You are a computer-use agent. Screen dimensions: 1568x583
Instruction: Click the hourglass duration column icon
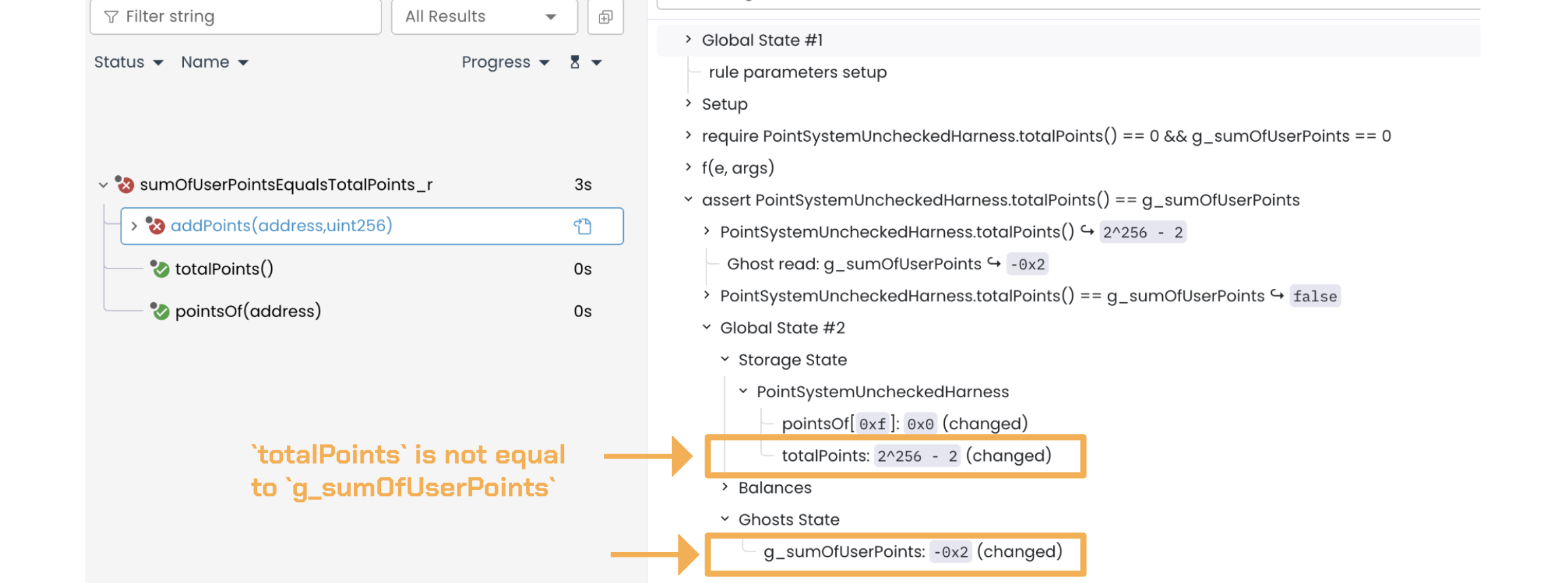[575, 62]
